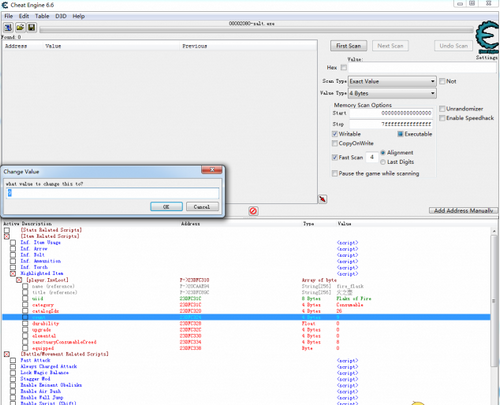Select the sanctuaryConsumableCreed row
Screen dimensions: 500x405
(246, 342)
